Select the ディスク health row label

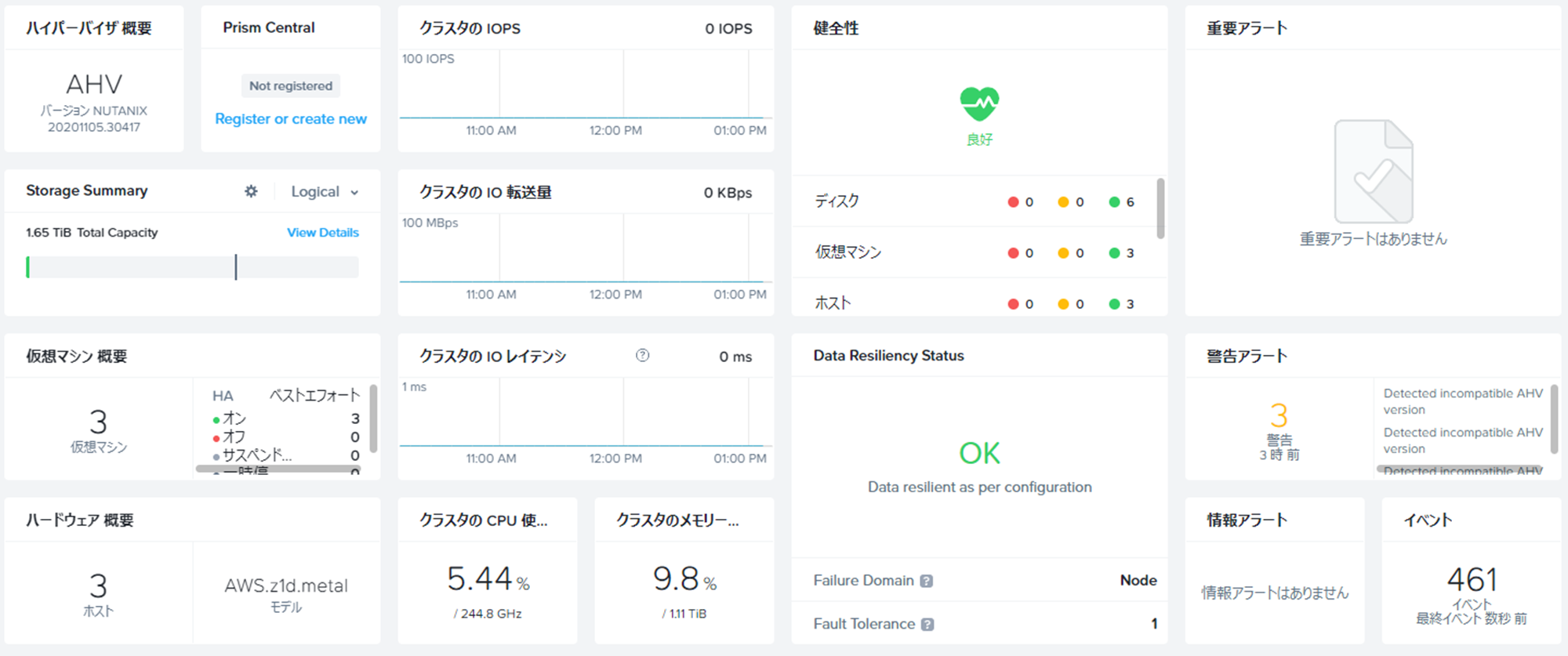click(837, 201)
